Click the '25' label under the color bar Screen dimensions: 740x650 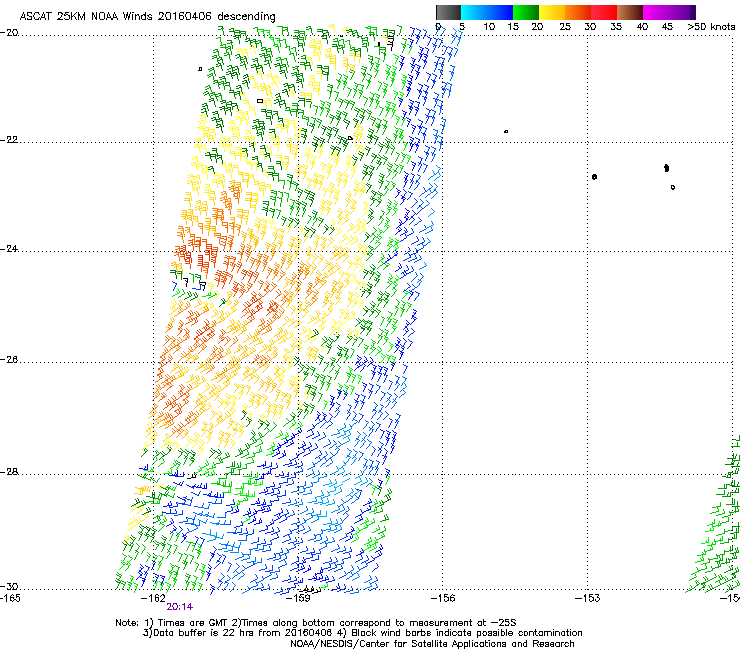point(565,27)
